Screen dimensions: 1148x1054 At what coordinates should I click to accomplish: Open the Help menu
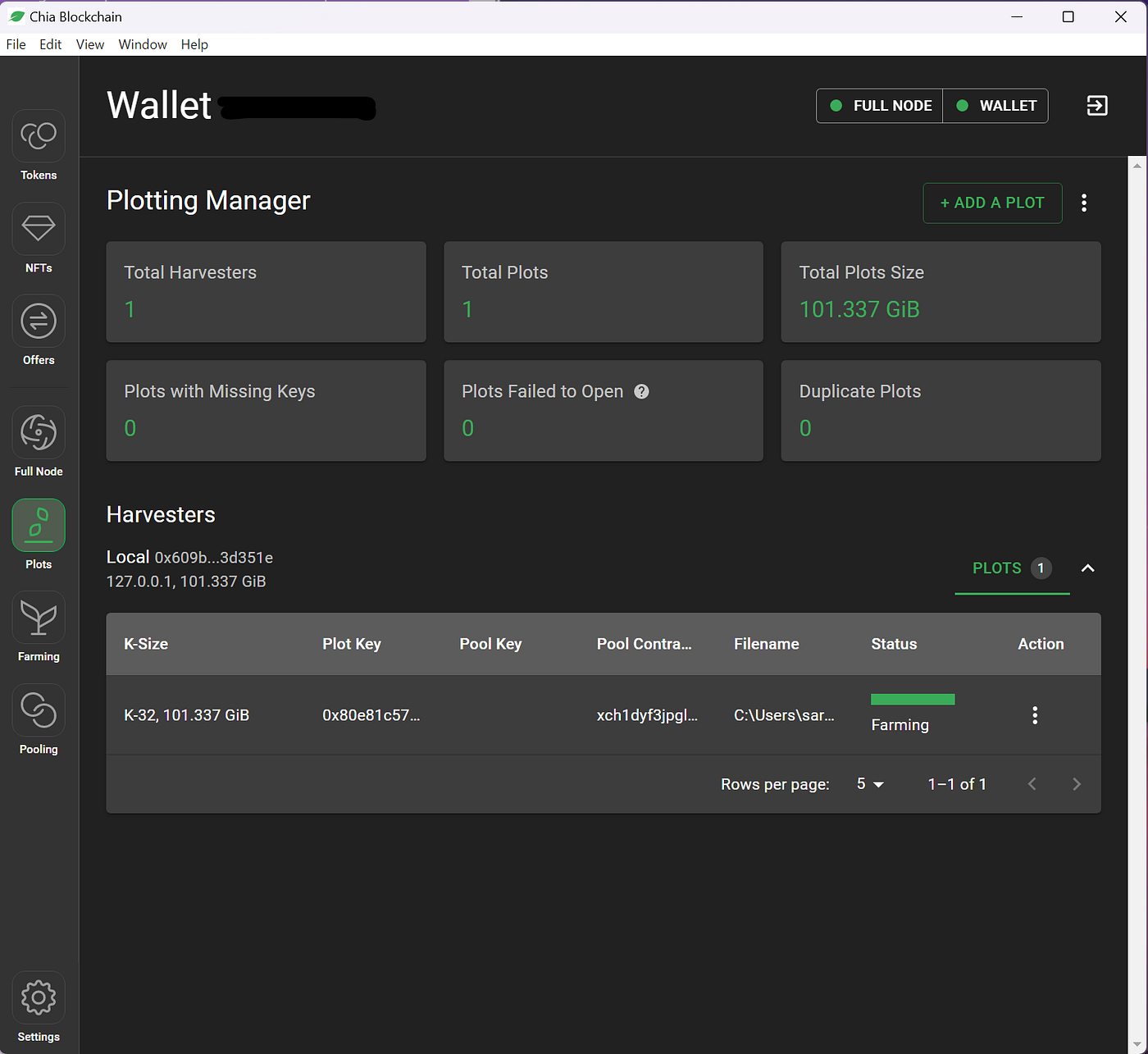pyautogui.click(x=194, y=44)
